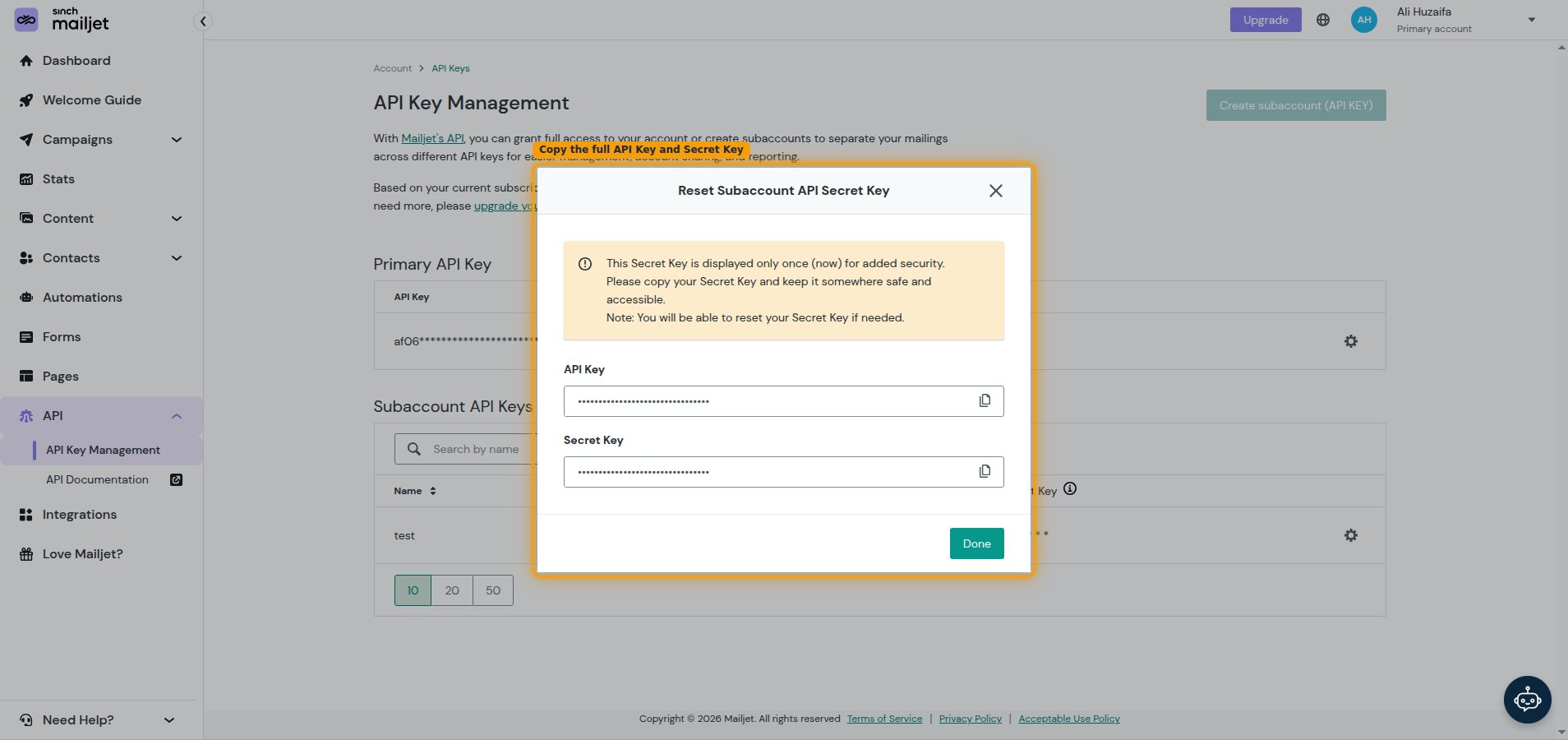The width and height of the screenshot is (1568, 740).
Task: Open the Mailjet's API link
Action: point(432,138)
